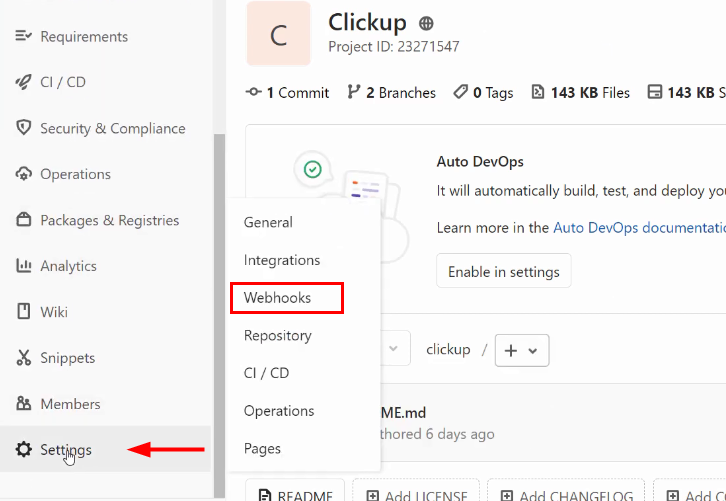The image size is (726, 501).
Task: Select Integrations in the Settings flyout
Action: [282, 260]
